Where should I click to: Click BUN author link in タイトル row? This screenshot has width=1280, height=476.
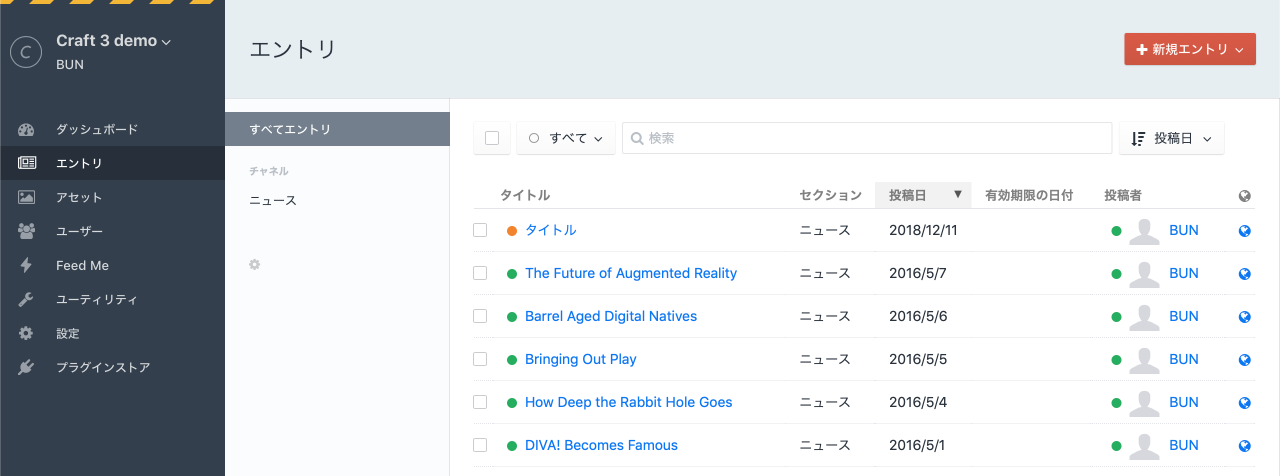[x=1184, y=230]
